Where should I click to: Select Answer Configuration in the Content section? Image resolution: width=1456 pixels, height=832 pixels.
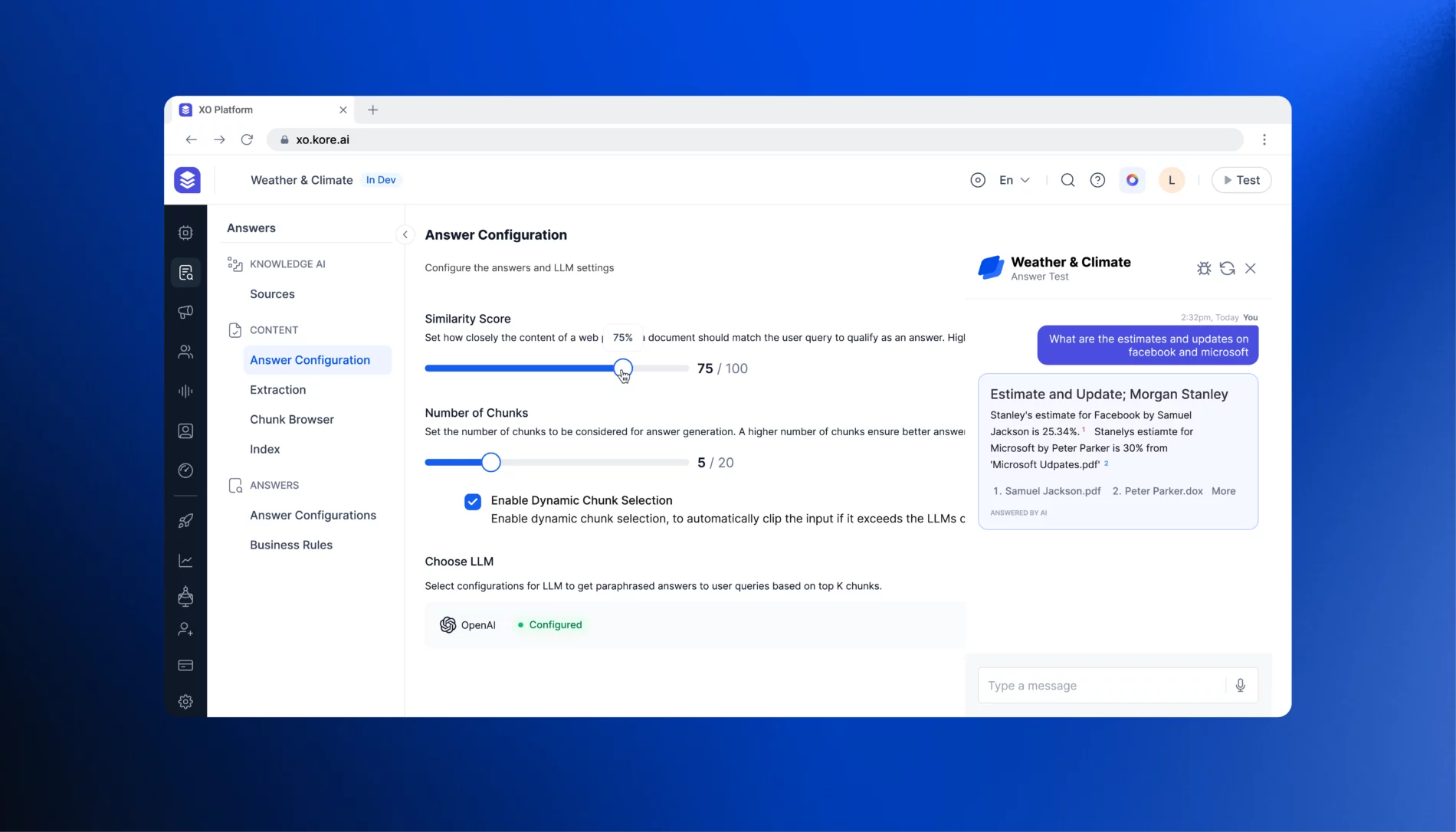(x=317, y=360)
